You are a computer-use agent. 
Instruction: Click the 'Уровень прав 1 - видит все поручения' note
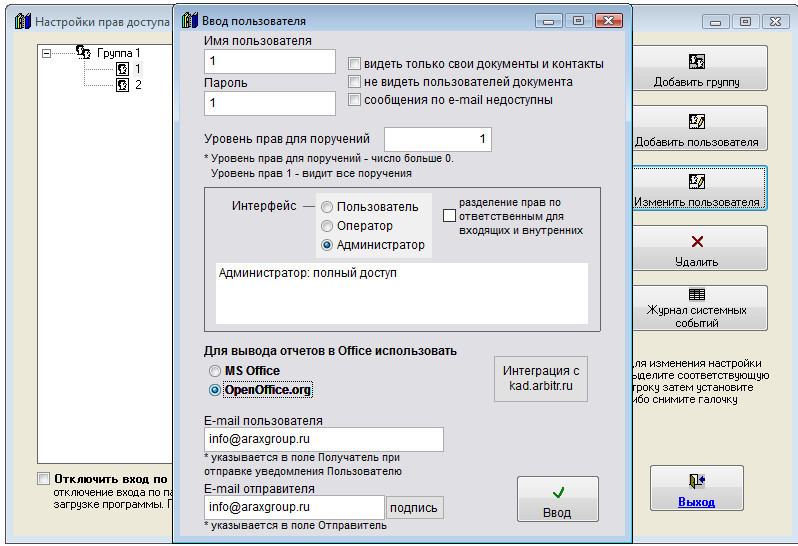[311, 174]
